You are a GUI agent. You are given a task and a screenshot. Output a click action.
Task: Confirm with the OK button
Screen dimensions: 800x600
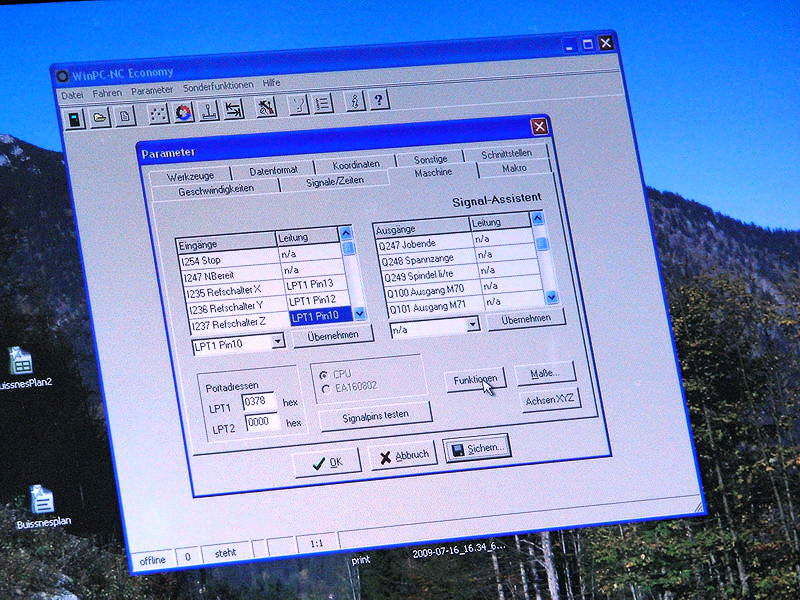(328, 462)
